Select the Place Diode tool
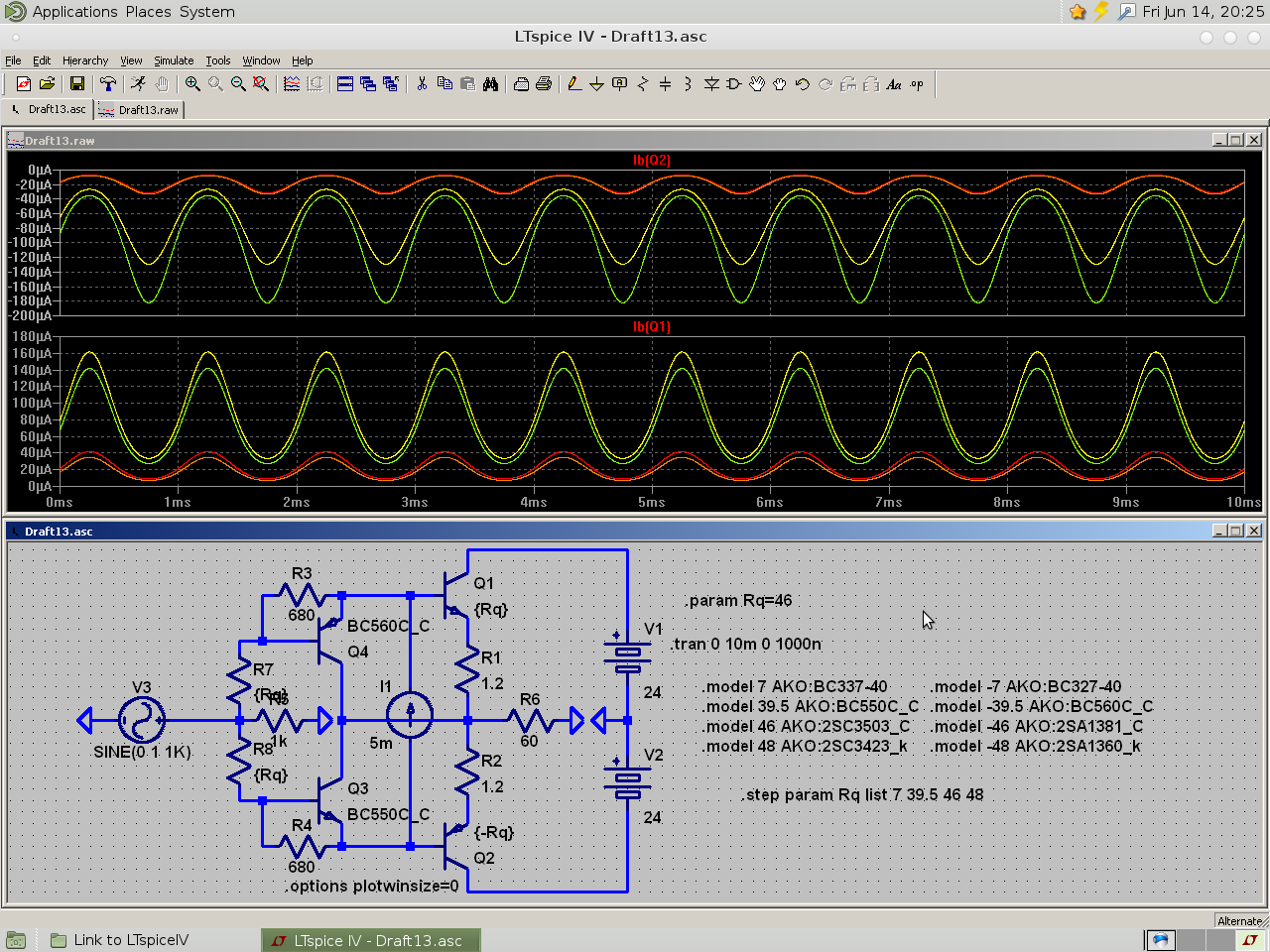This screenshot has height=952, width=1270. 711,84
